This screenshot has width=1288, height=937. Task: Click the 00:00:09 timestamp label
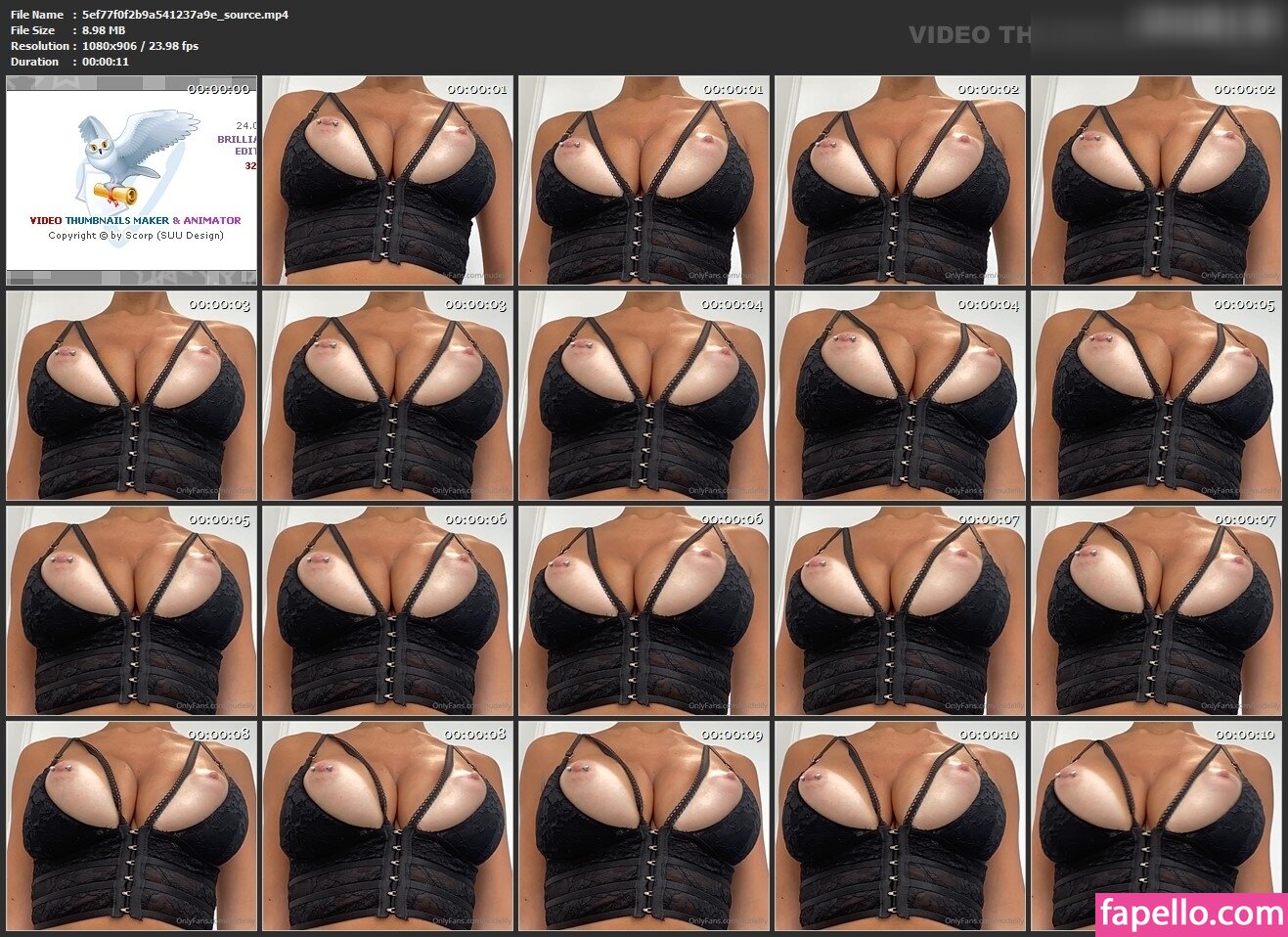click(x=732, y=735)
